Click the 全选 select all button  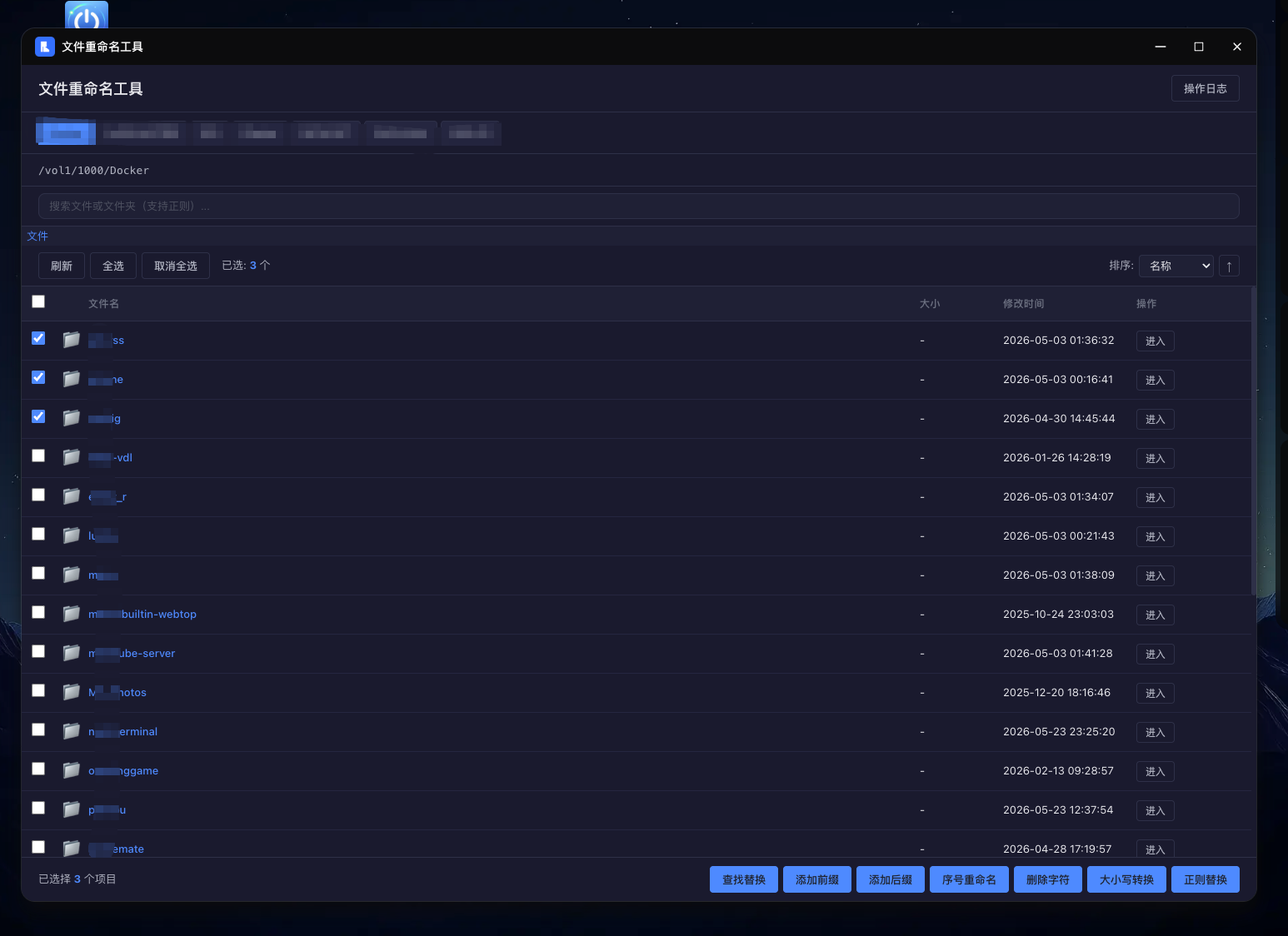[x=113, y=266]
